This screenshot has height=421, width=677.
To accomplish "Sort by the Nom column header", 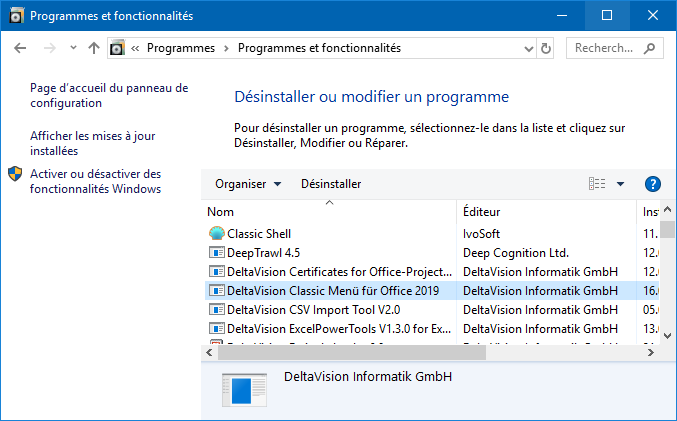I will (x=329, y=212).
